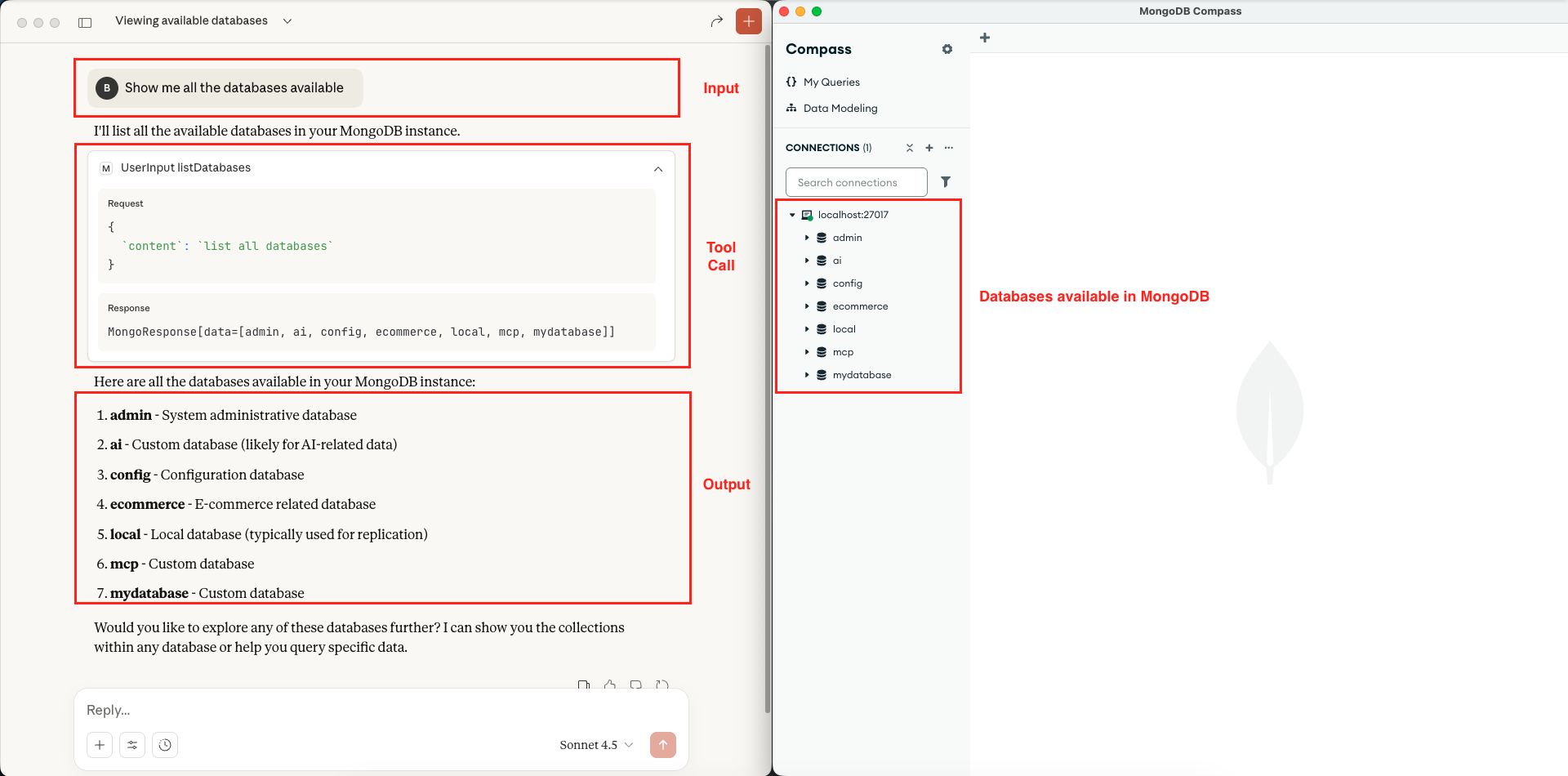The width and height of the screenshot is (1568, 776).
Task: Click the Search connections field
Action: coord(856,182)
